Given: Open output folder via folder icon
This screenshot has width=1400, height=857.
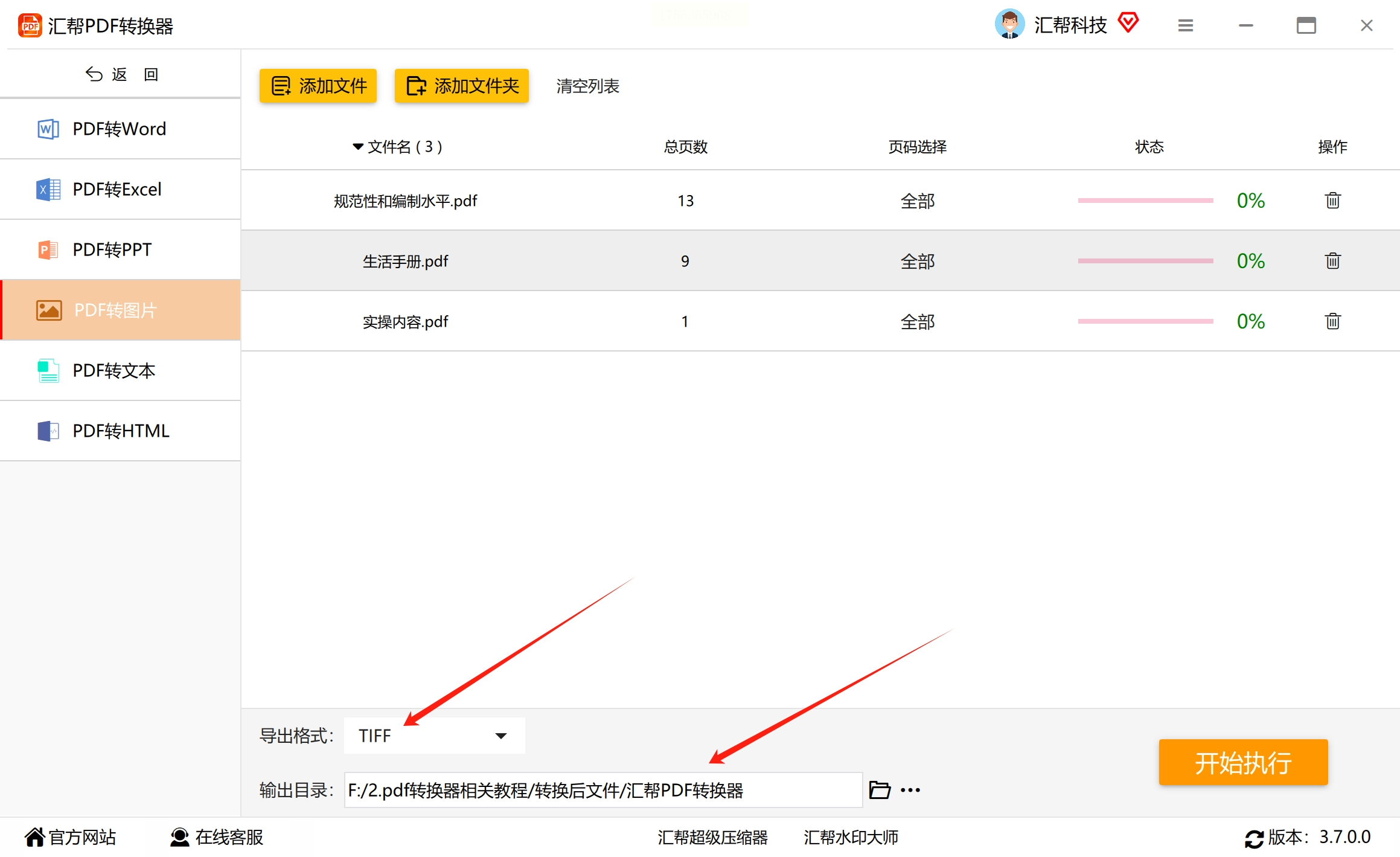Looking at the screenshot, I should tap(879, 789).
